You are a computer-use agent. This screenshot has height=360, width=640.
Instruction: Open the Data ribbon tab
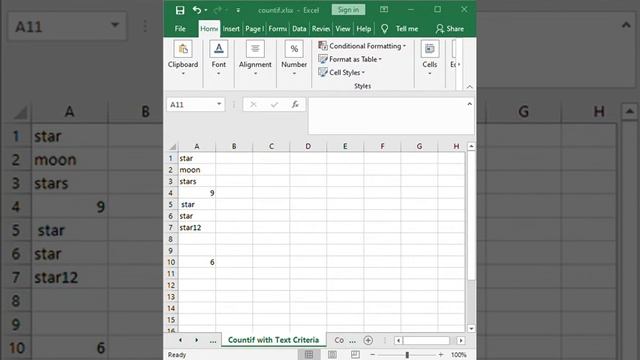coord(299,29)
